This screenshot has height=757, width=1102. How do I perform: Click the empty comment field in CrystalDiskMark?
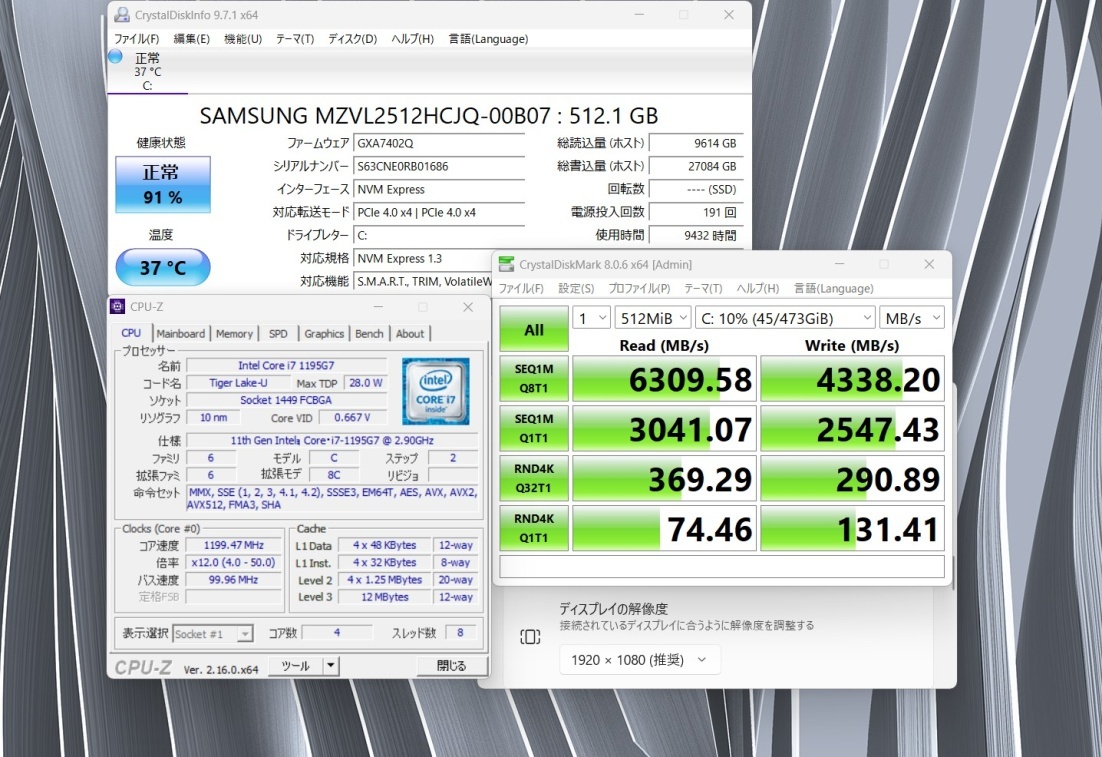coord(721,567)
